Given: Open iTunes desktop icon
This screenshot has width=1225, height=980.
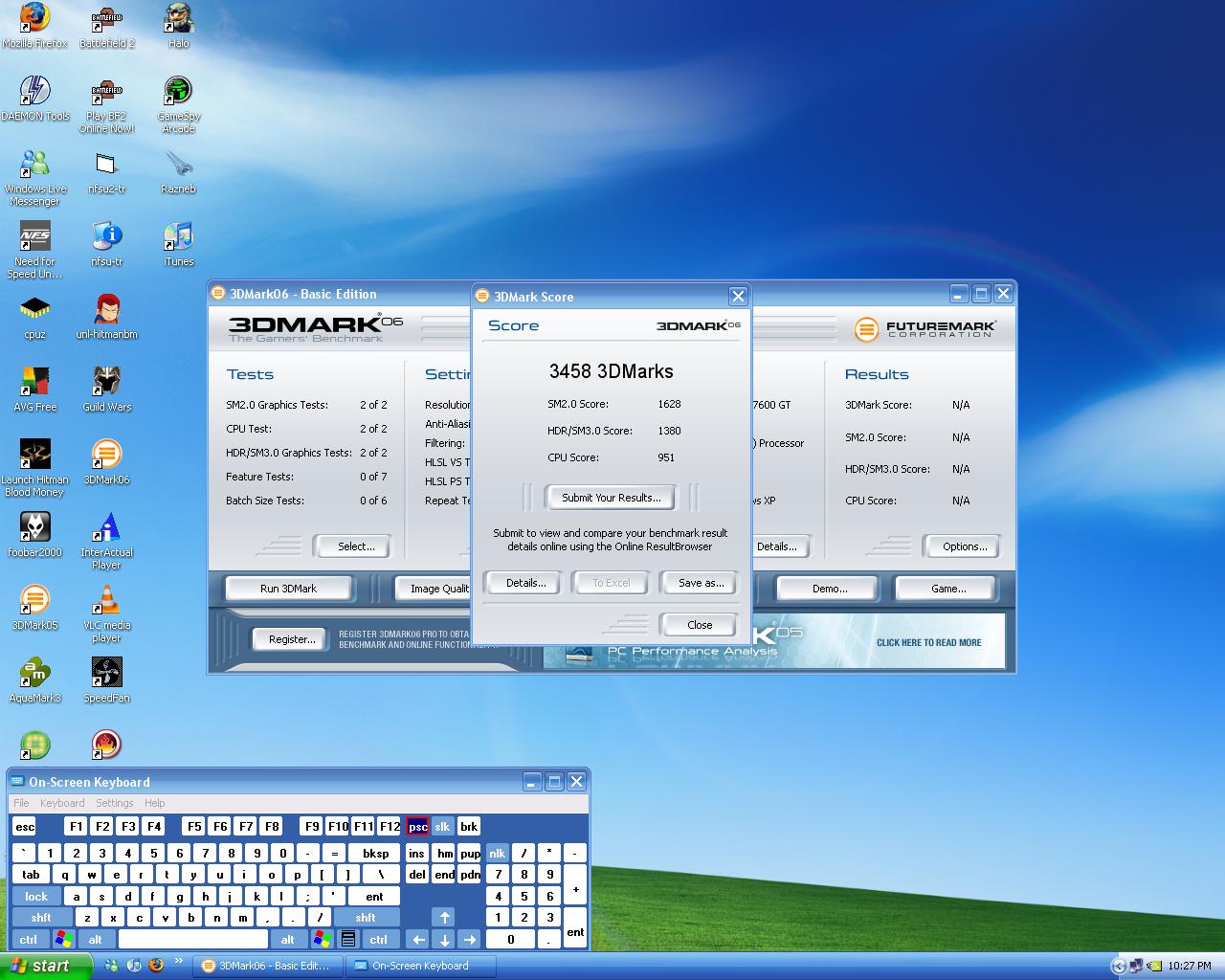Looking at the screenshot, I should (178, 244).
